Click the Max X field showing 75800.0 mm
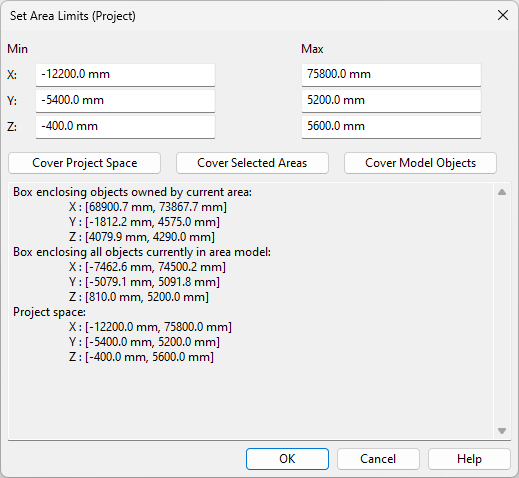Viewport: 519px width, 478px height. tap(391, 75)
